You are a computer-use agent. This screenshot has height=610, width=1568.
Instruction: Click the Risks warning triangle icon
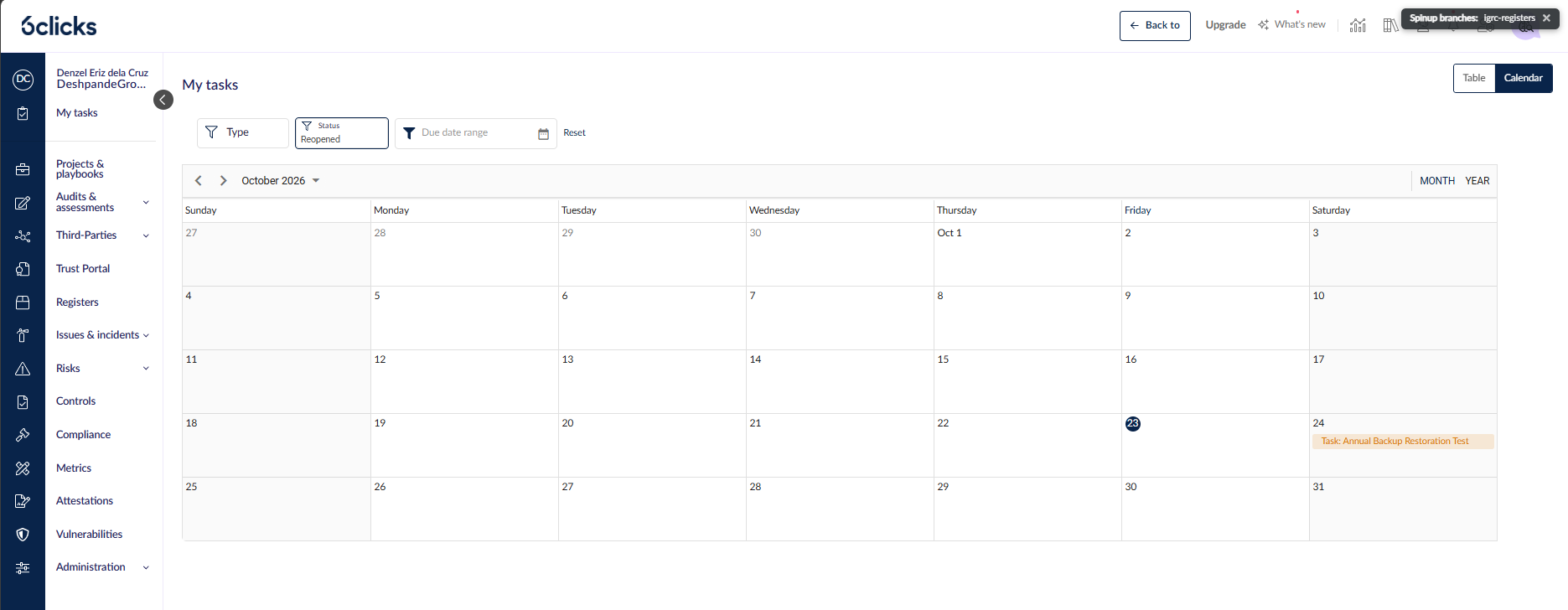coord(23,369)
